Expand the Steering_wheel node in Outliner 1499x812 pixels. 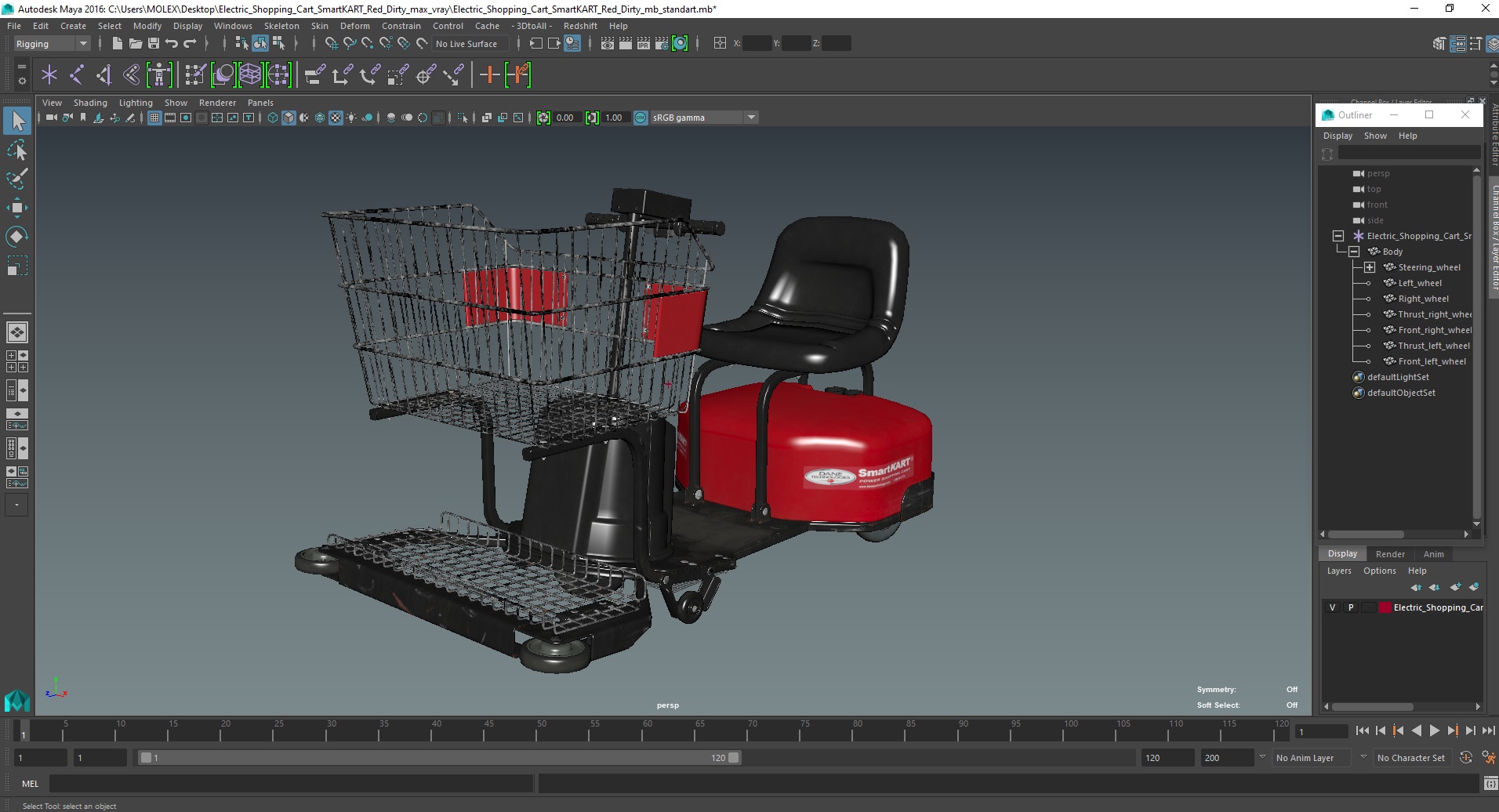1370,267
